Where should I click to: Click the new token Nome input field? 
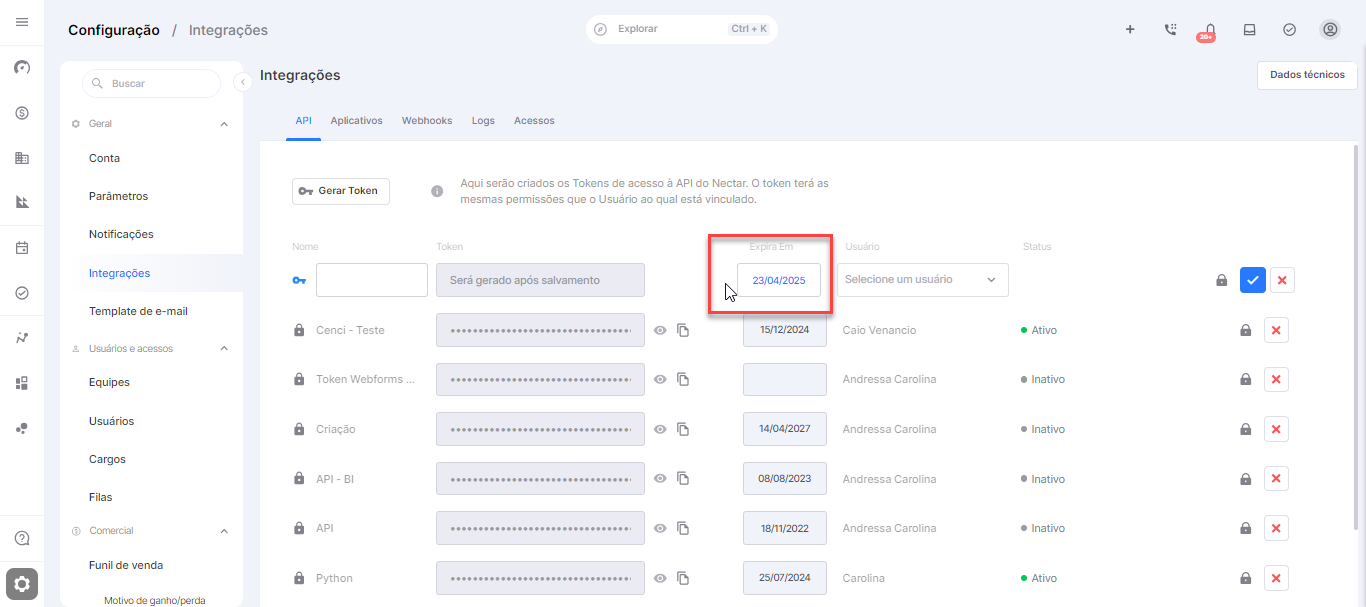[372, 280]
